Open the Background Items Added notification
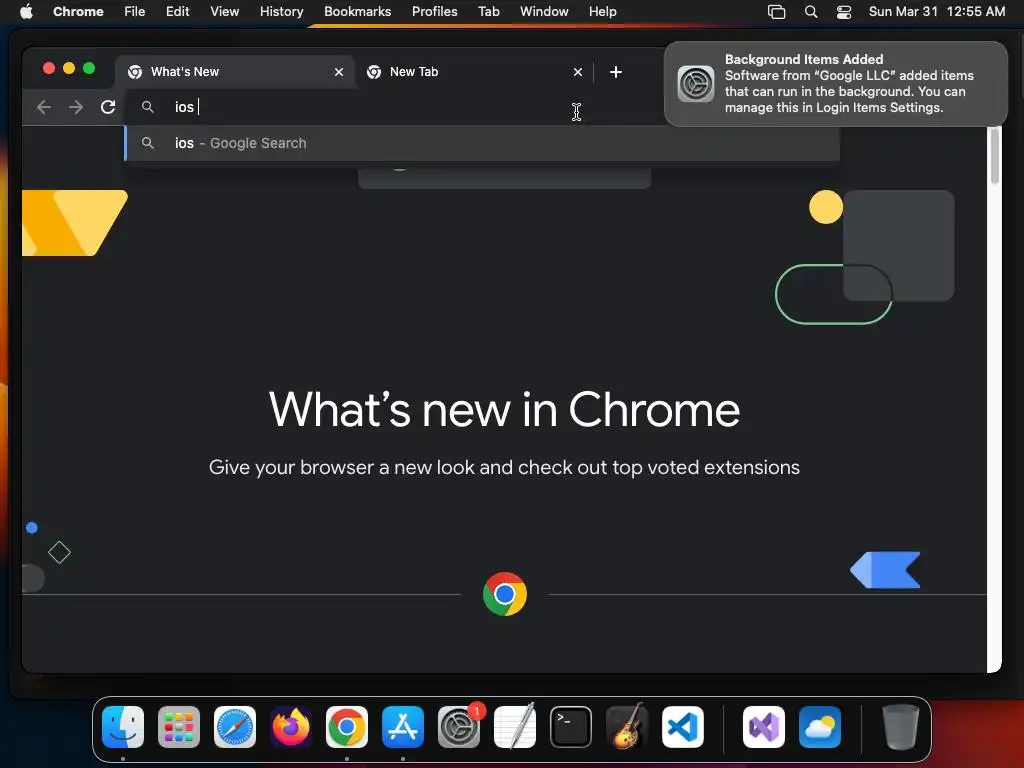The height and width of the screenshot is (768, 1024). click(836, 84)
